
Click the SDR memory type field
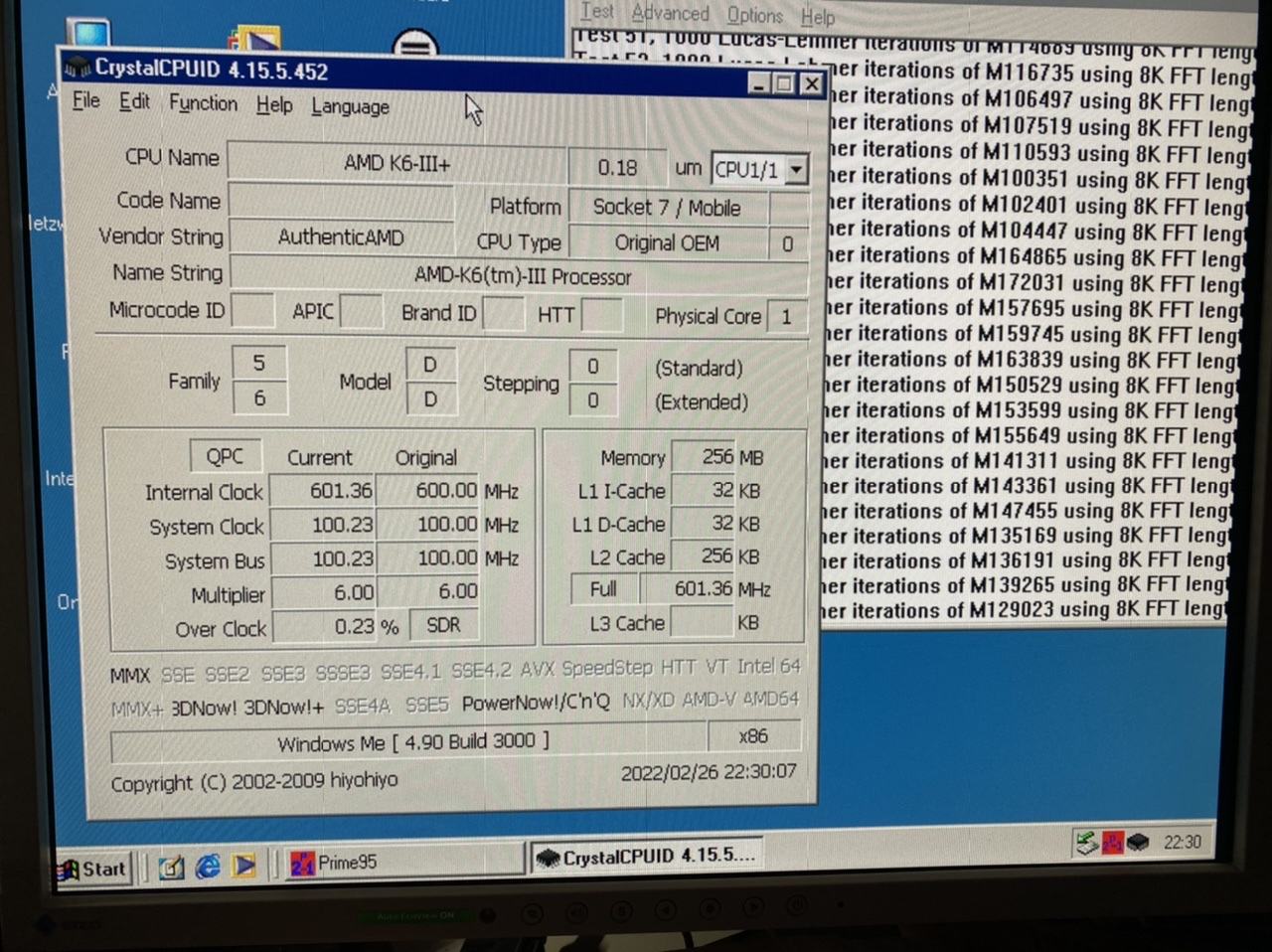pyautogui.click(x=443, y=624)
